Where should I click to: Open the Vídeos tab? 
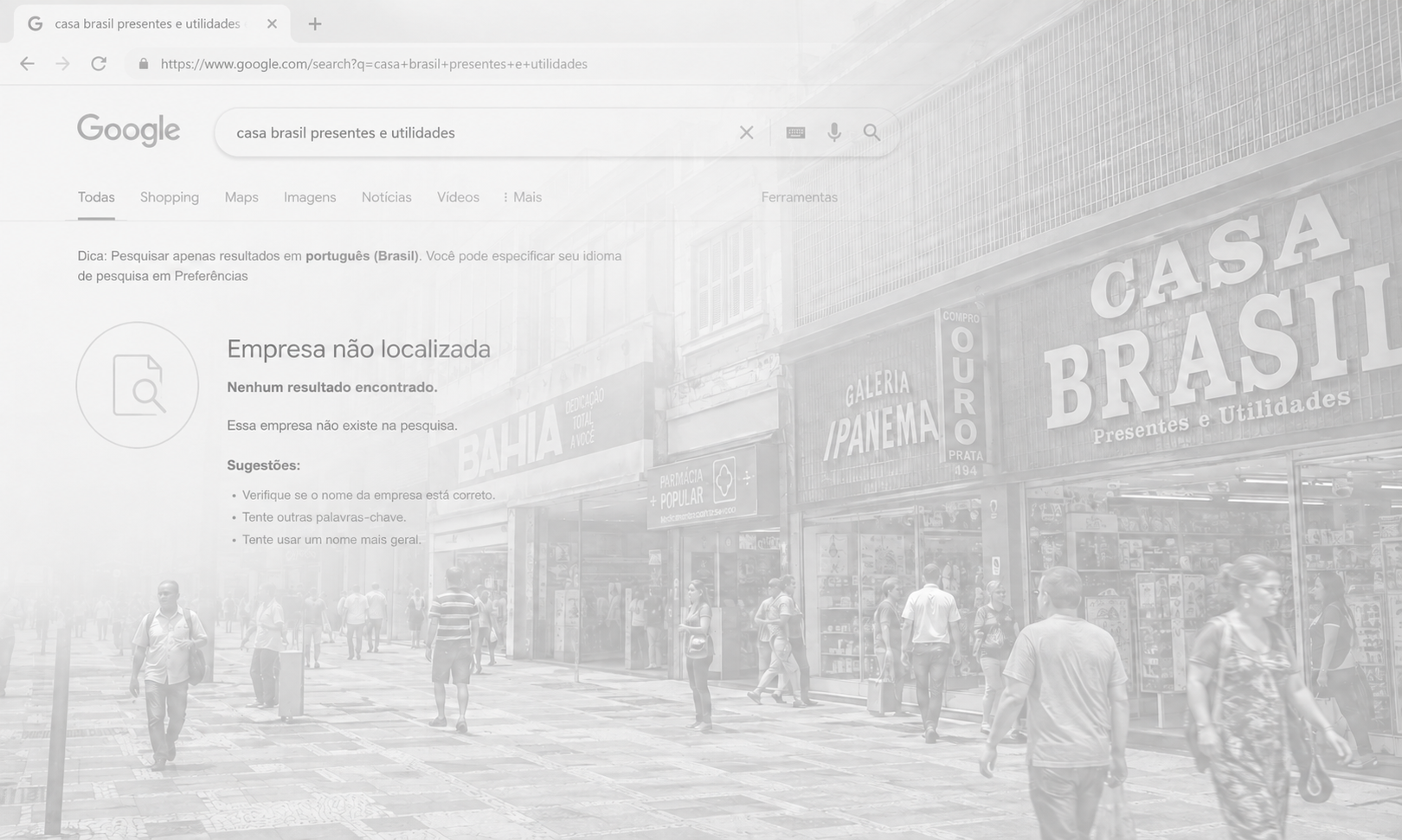click(458, 197)
